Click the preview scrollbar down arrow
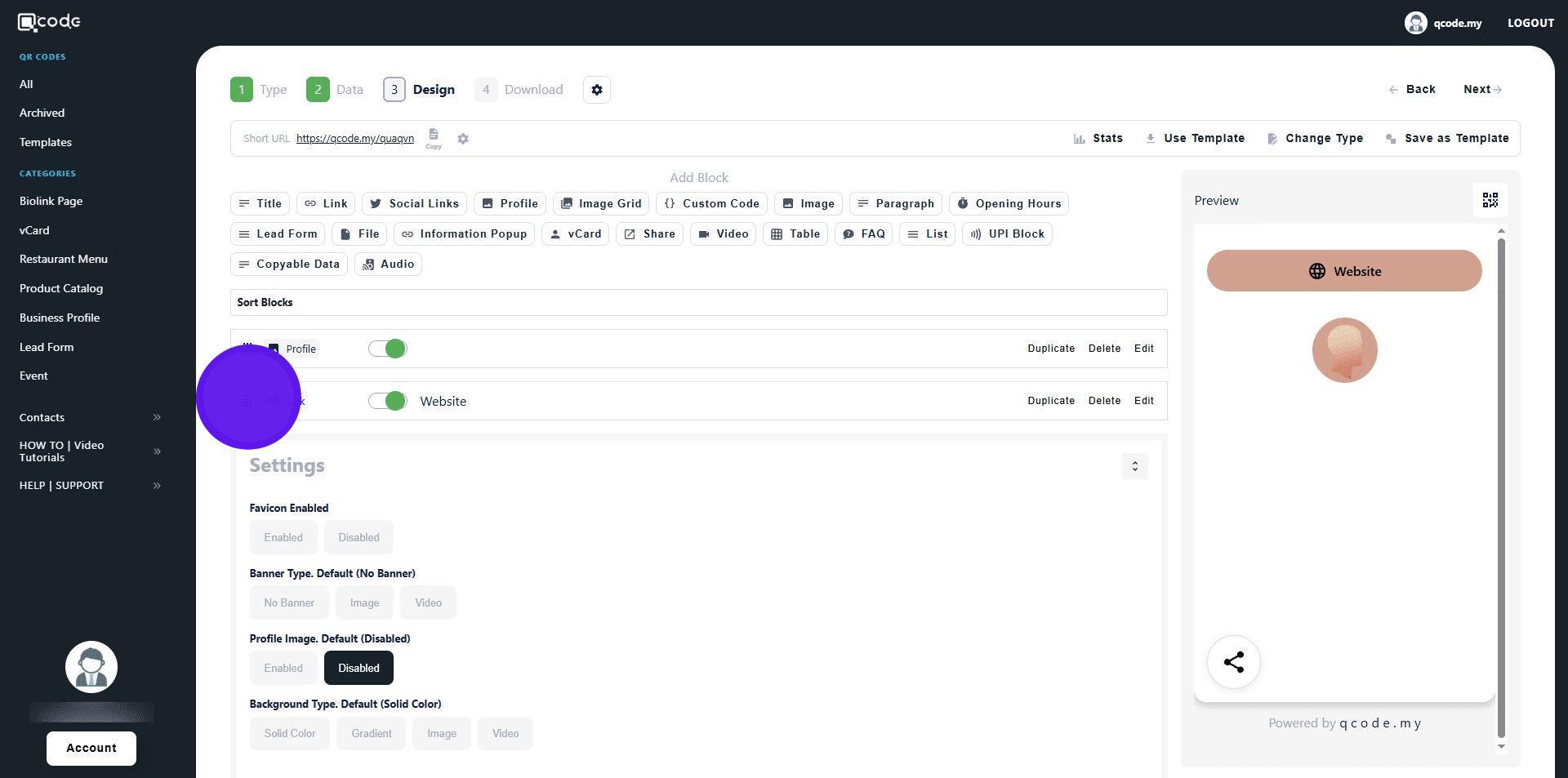Screen dimensions: 1568x778 point(1501,747)
